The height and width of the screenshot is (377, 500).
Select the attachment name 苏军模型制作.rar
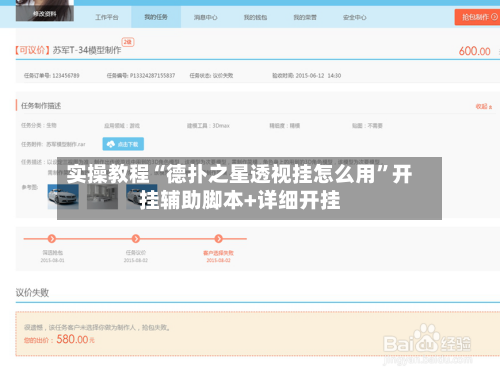pyautogui.click(x=66, y=144)
